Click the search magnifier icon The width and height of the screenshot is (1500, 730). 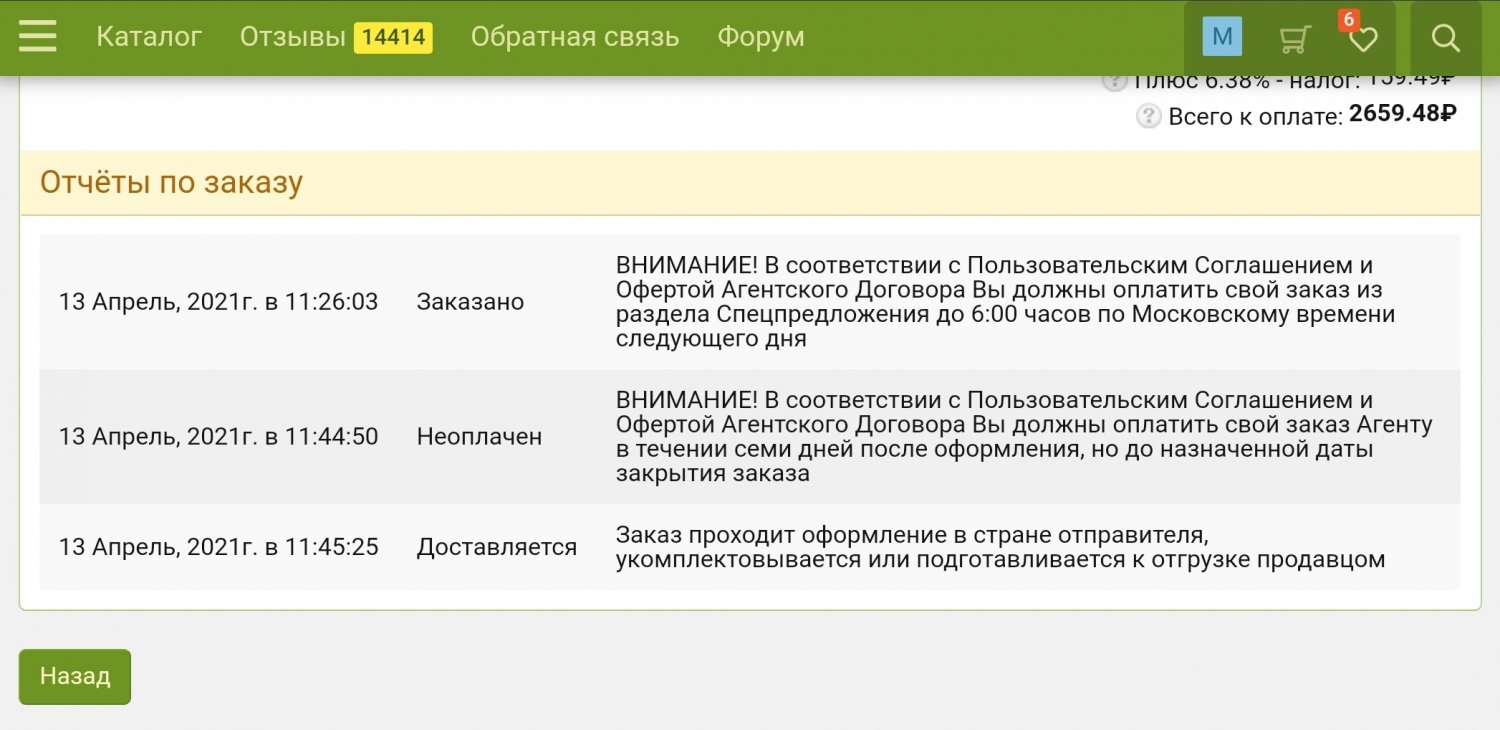click(x=1446, y=38)
